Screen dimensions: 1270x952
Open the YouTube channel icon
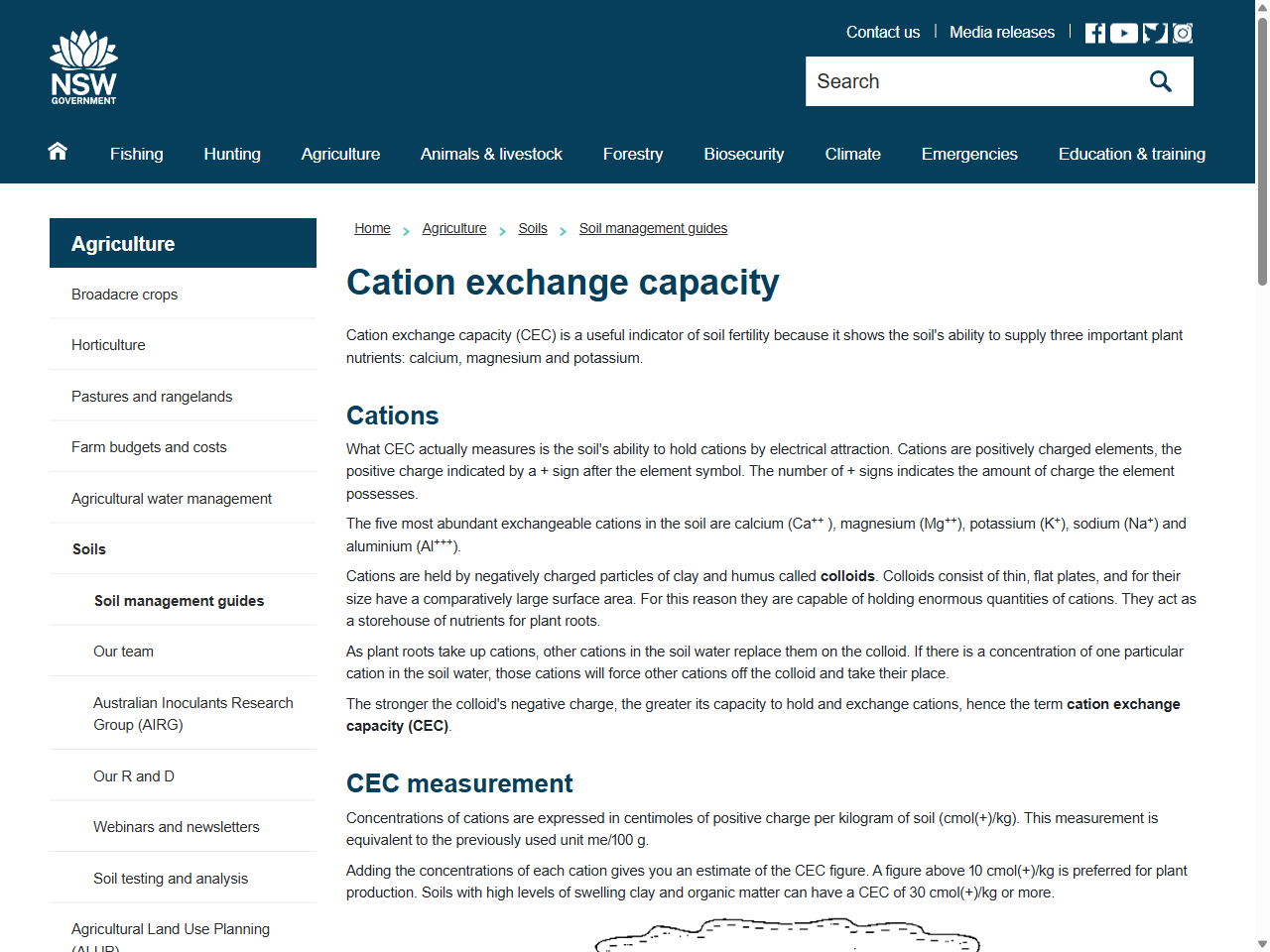pyautogui.click(x=1123, y=32)
